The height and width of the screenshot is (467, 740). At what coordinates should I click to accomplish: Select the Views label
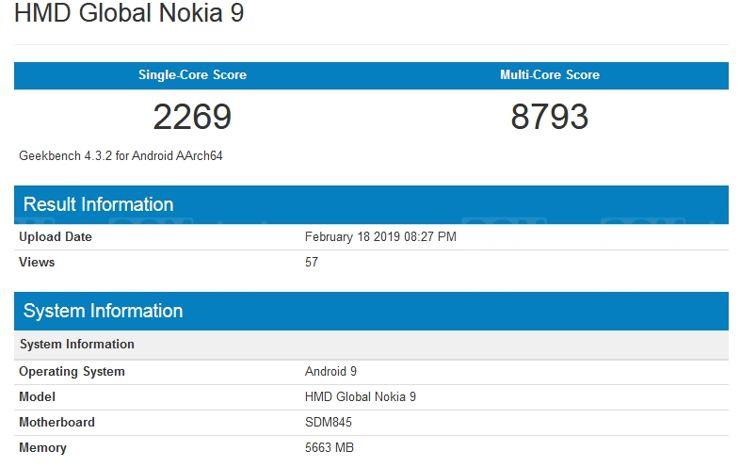pos(37,262)
